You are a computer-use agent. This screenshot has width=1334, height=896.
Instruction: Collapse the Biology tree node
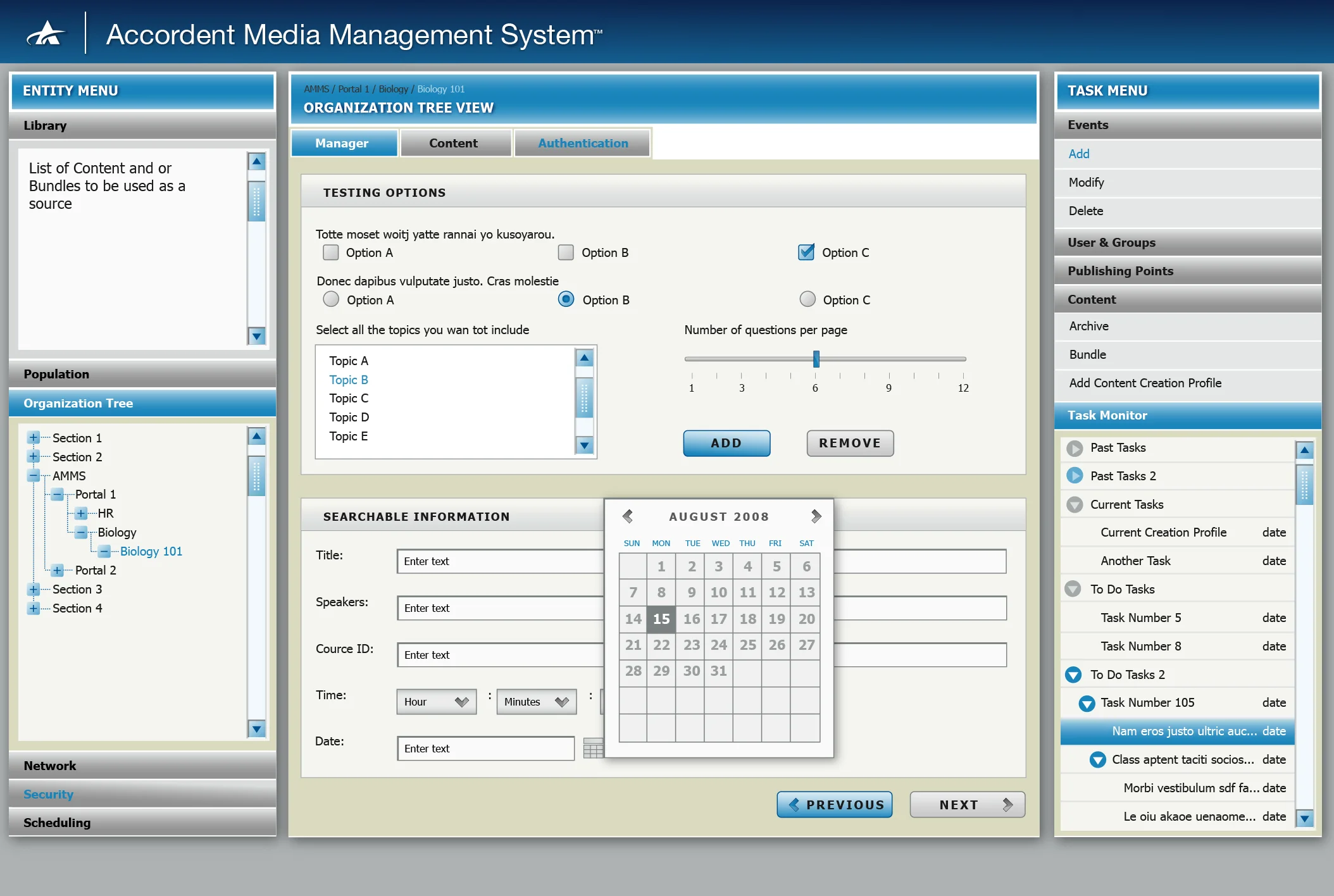tap(81, 532)
